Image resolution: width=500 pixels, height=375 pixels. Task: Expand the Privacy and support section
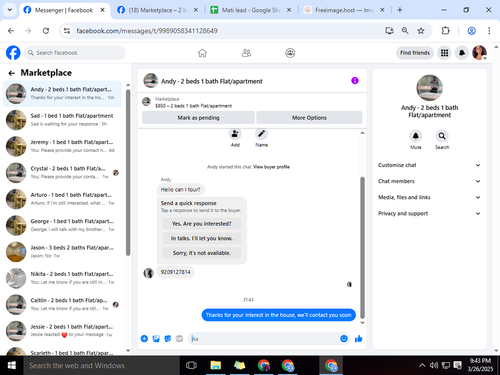[x=429, y=213]
